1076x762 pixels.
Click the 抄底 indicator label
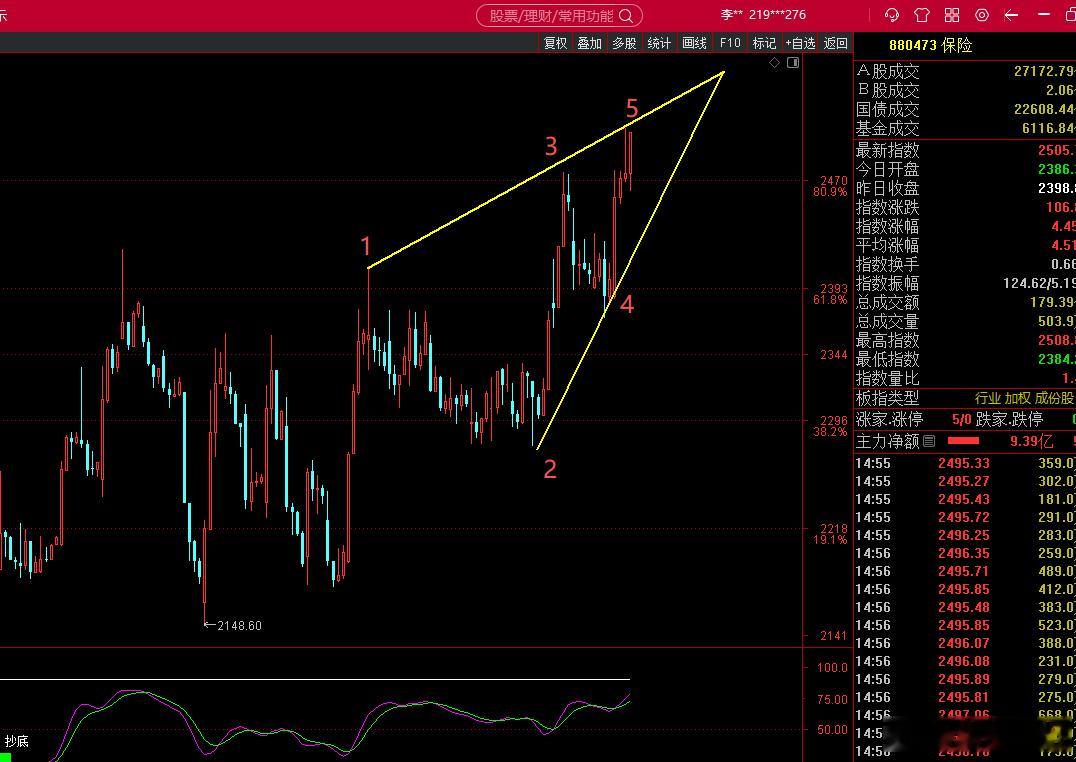coord(16,741)
